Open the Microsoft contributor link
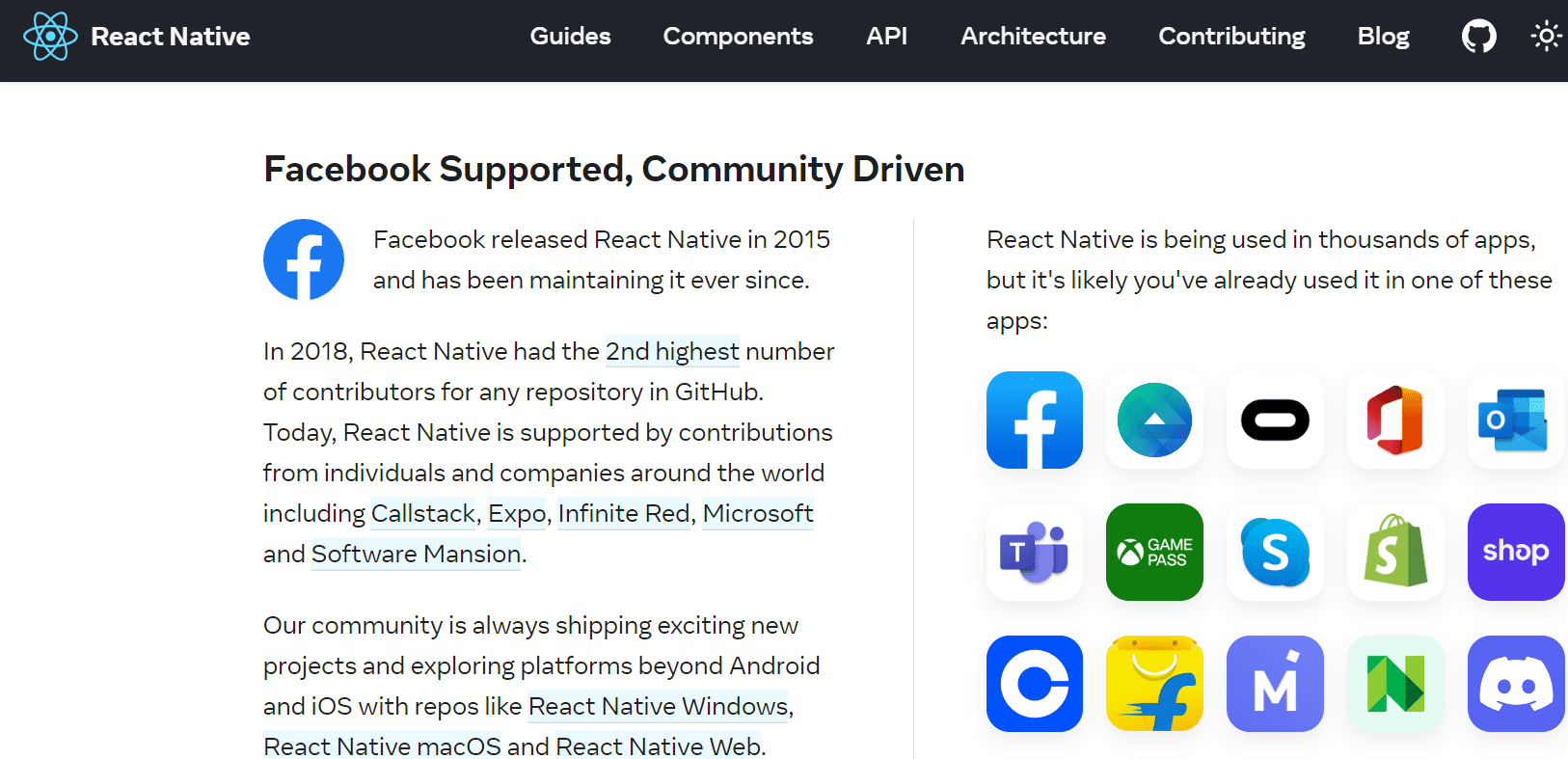Image resolution: width=1568 pixels, height=759 pixels. point(758,513)
